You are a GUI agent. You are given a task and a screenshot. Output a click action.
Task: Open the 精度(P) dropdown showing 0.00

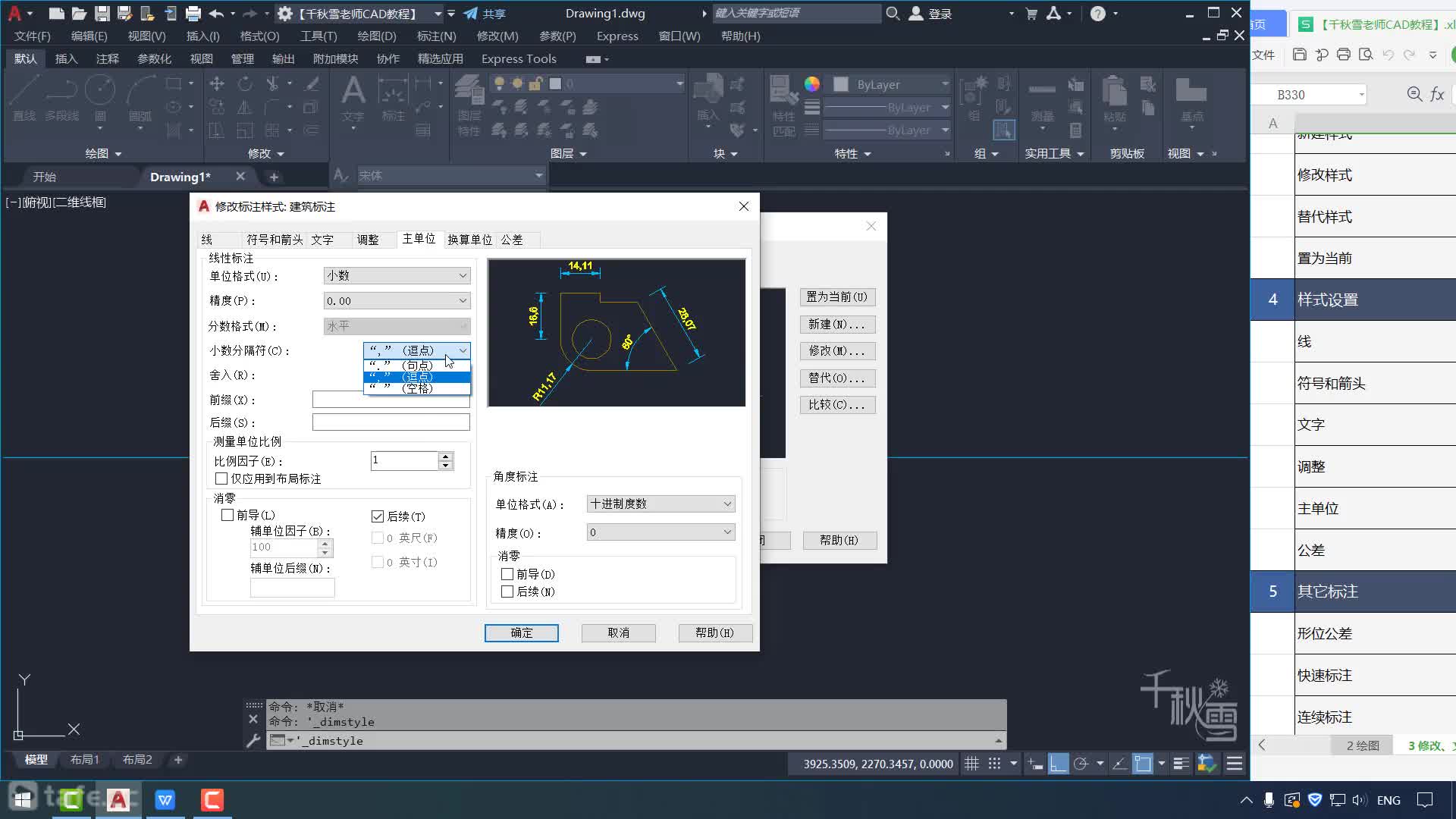click(x=397, y=301)
